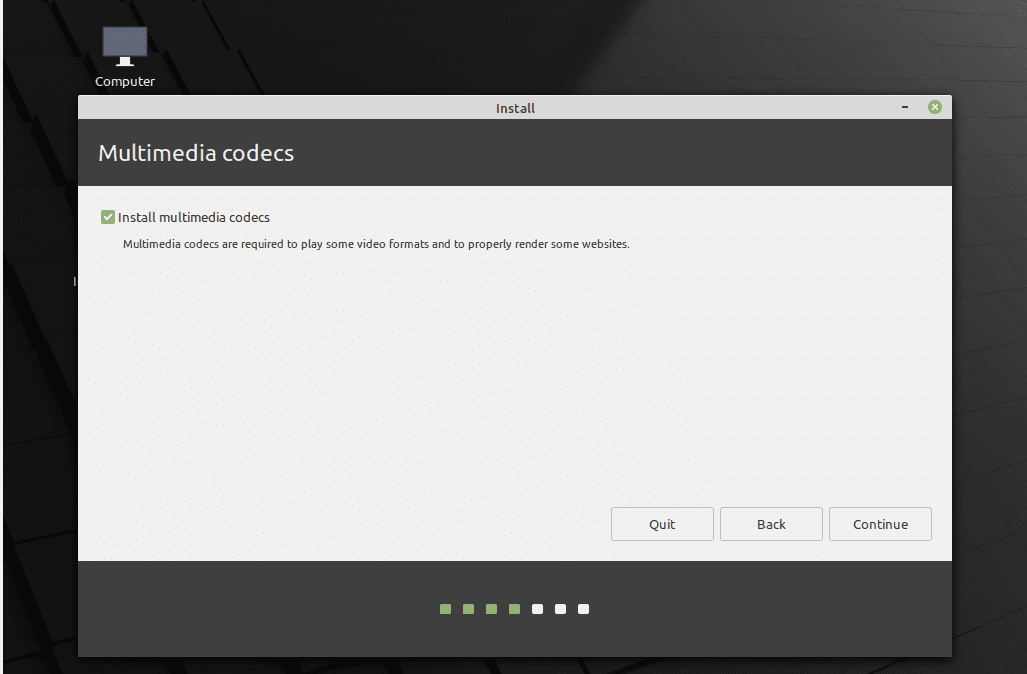Quit the Linux Mint installer

click(x=662, y=523)
